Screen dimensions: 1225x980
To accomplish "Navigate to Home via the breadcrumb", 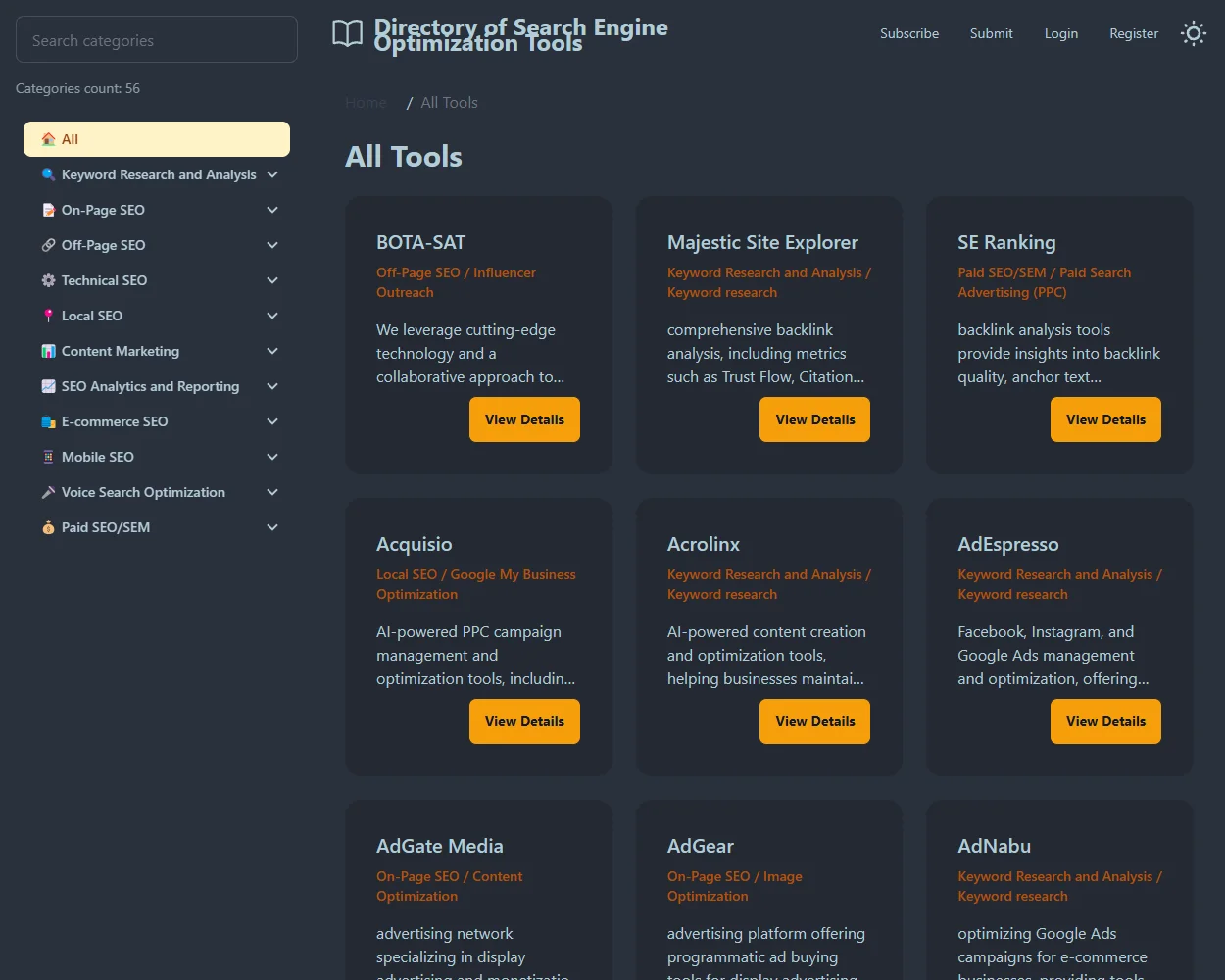I will tap(365, 102).
